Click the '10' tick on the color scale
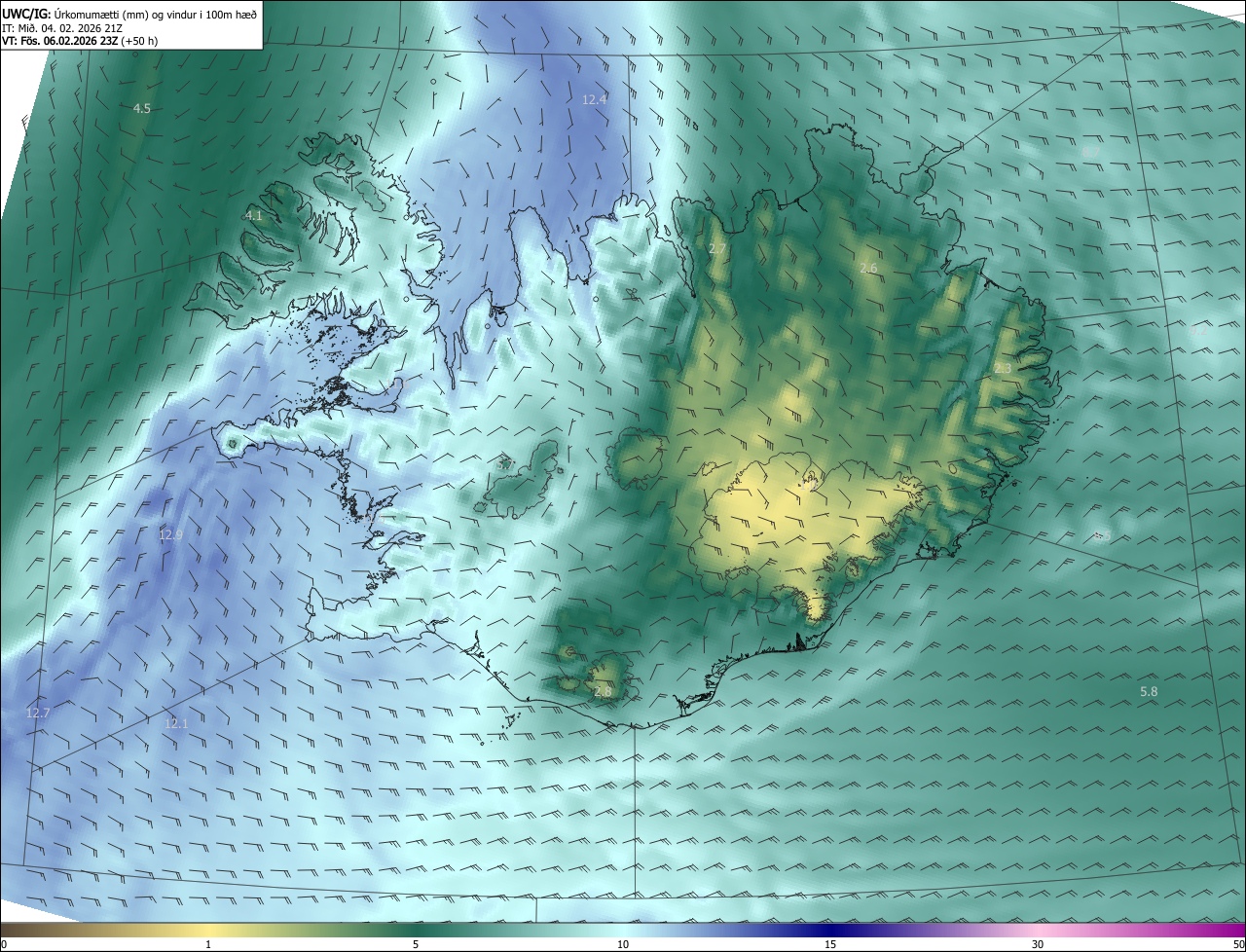The height and width of the screenshot is (952, 1246). tap(623, 944)
